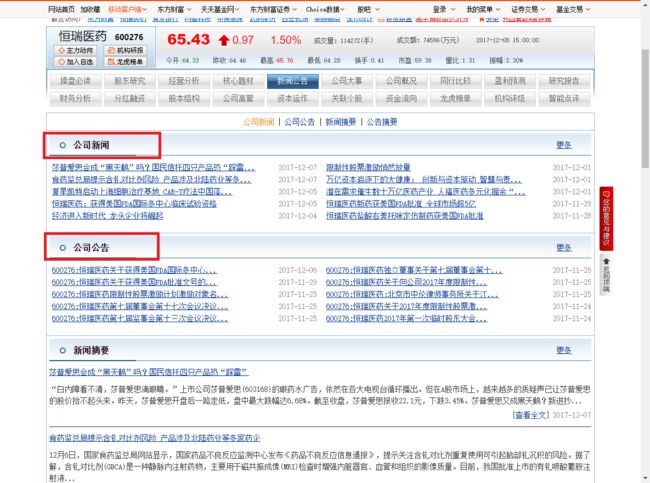Jump to 公司新闻 in the orange sub-navigation
The width and height of the screenshot is (650, 483).
[x=258, y=122]
